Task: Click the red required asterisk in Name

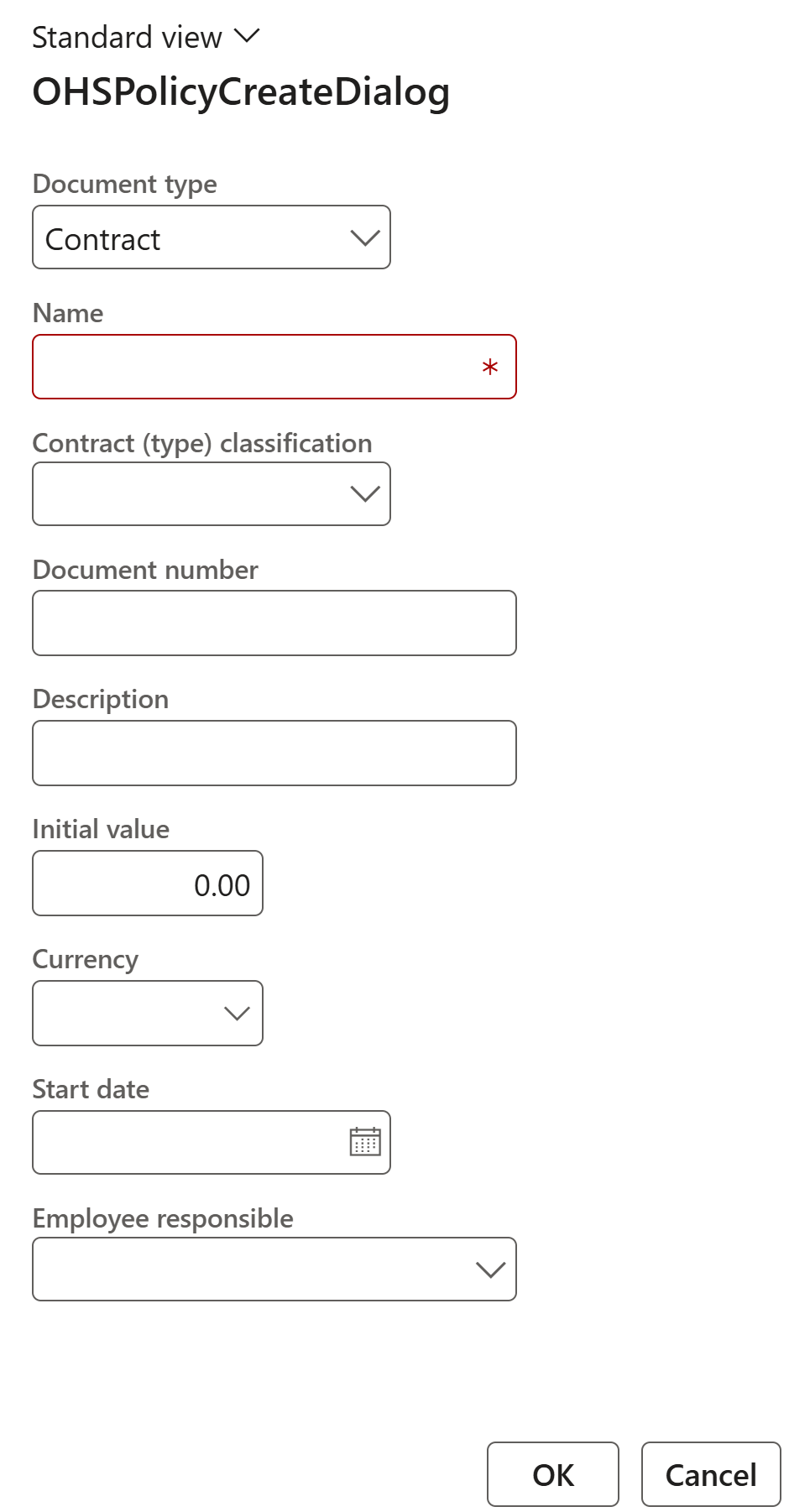Action: click(490, 368)
